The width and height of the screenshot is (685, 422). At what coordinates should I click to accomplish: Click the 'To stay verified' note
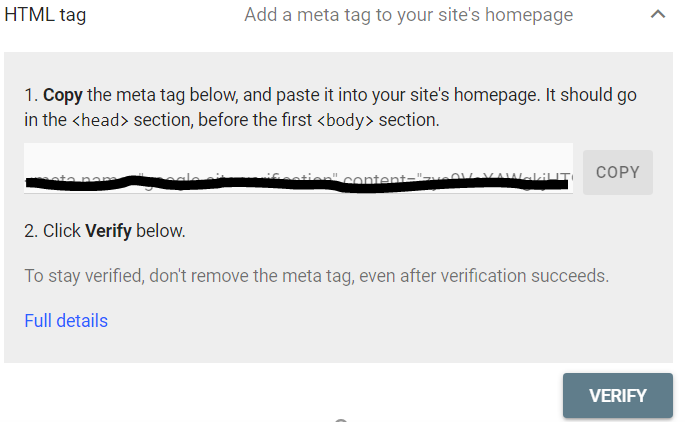[316, 275]
